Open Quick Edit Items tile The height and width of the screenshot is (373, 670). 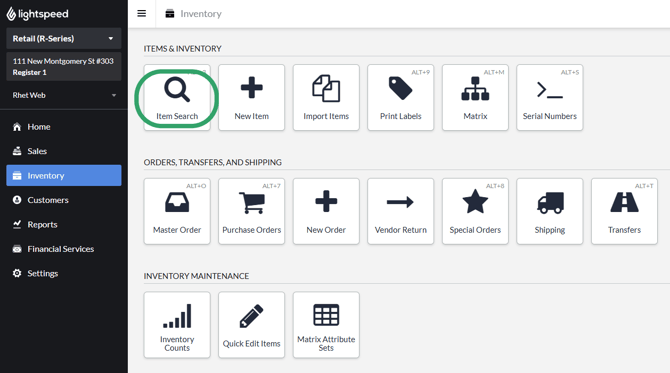click(251, 325)
